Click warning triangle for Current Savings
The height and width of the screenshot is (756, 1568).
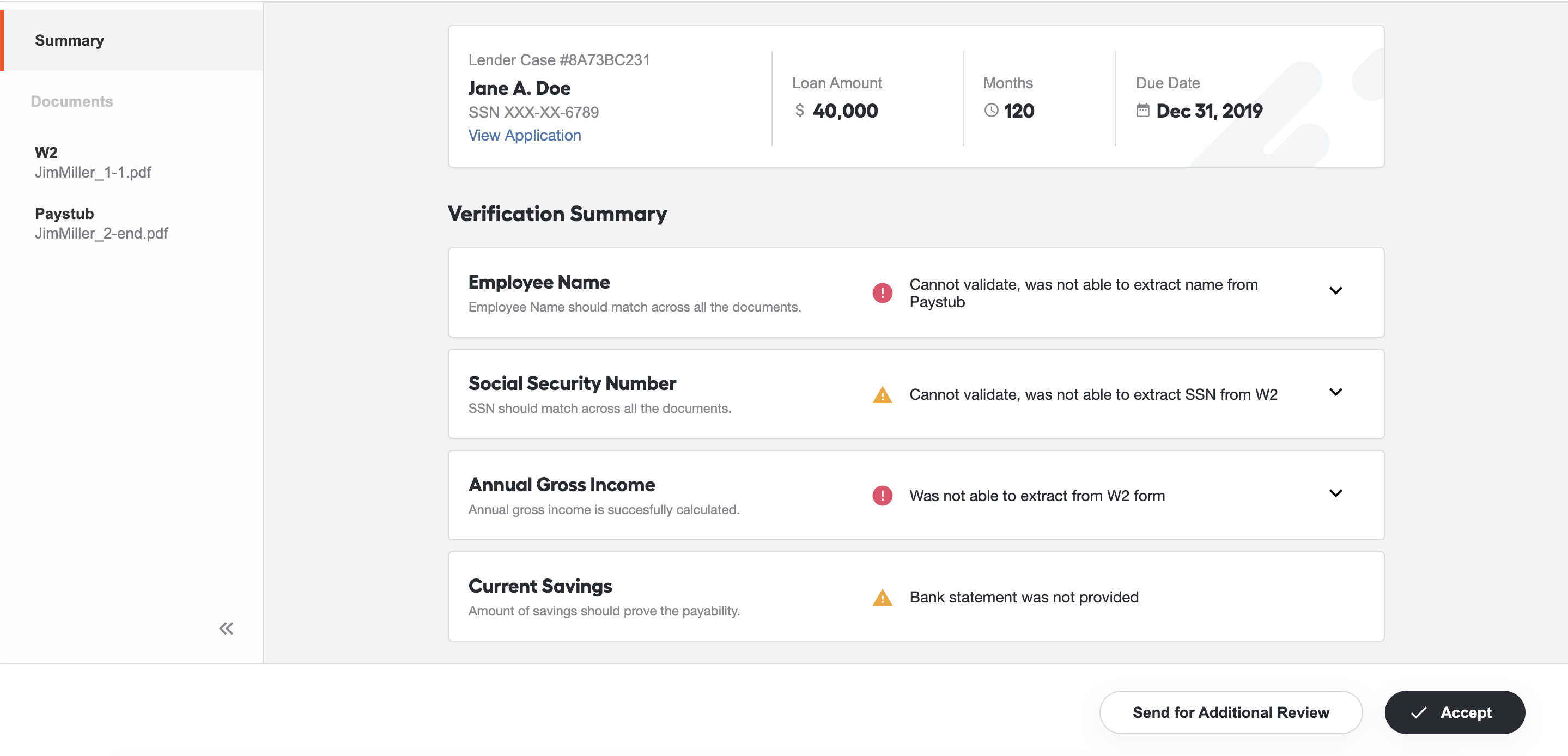(x=882, y=597)
